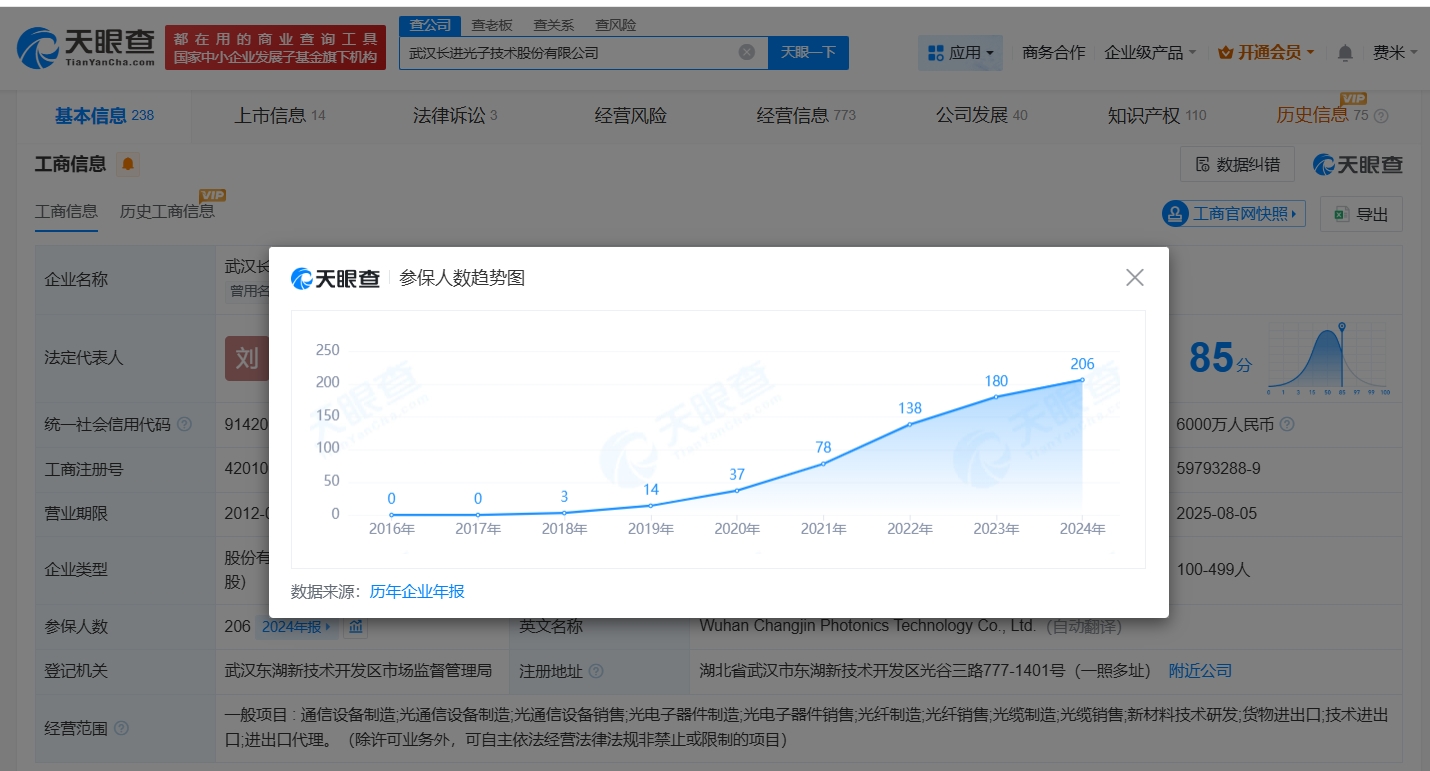
Task: Select the 2020年 data point labeled 37
Action: (737, 490)
